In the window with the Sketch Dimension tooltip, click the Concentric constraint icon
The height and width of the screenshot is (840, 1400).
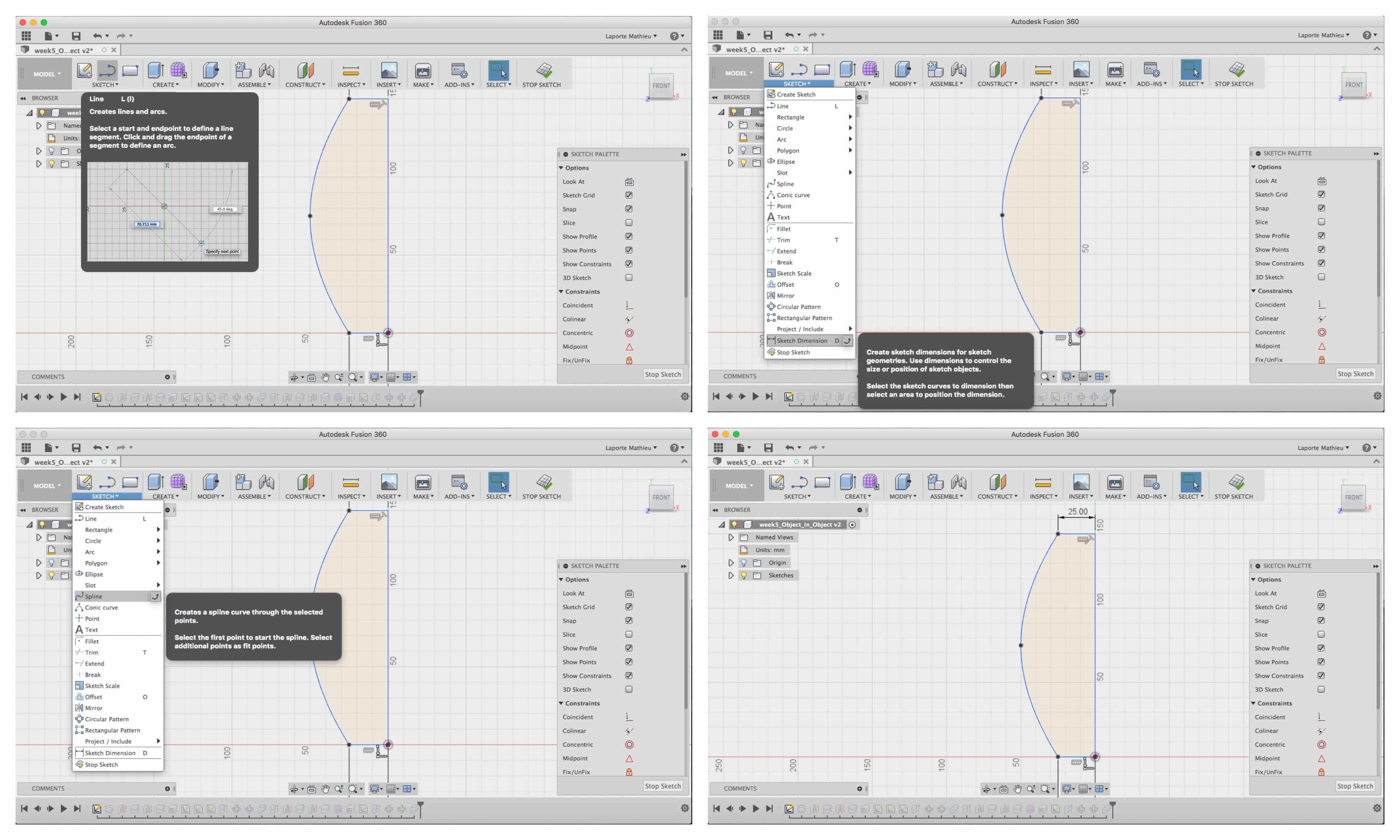pos(1321,332)
